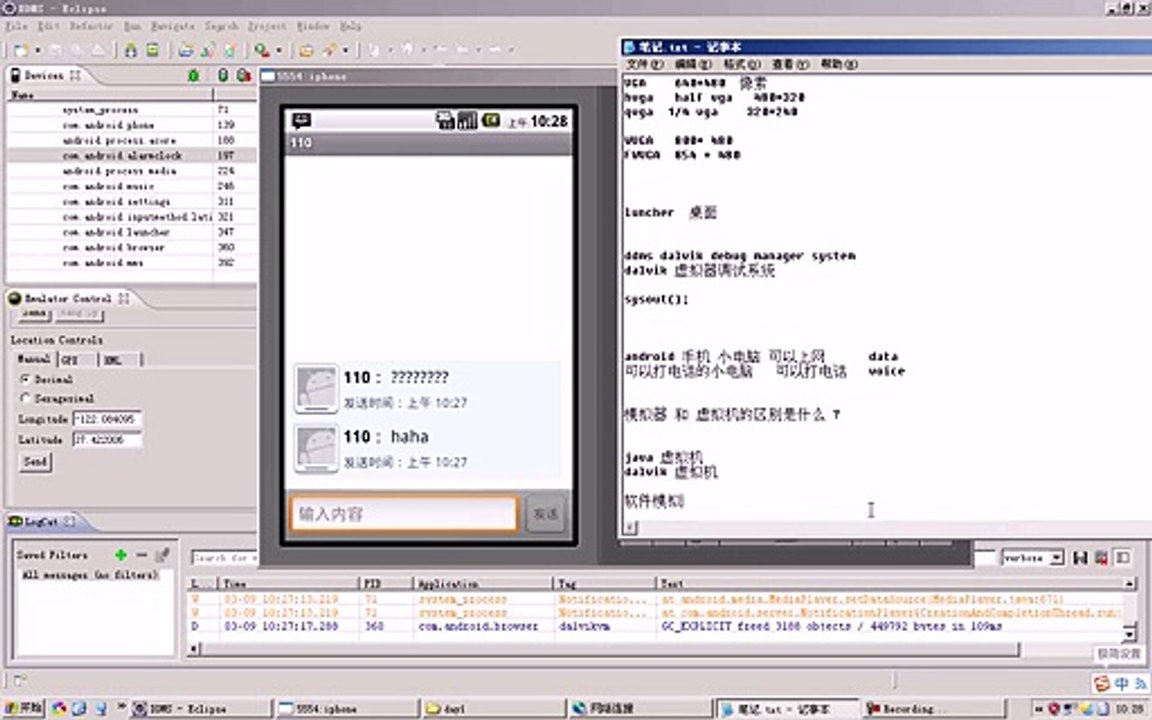Expand the New wizard dropdown arrow
1152x720 pixels.
pyautogui.click(x=37, y=50)
